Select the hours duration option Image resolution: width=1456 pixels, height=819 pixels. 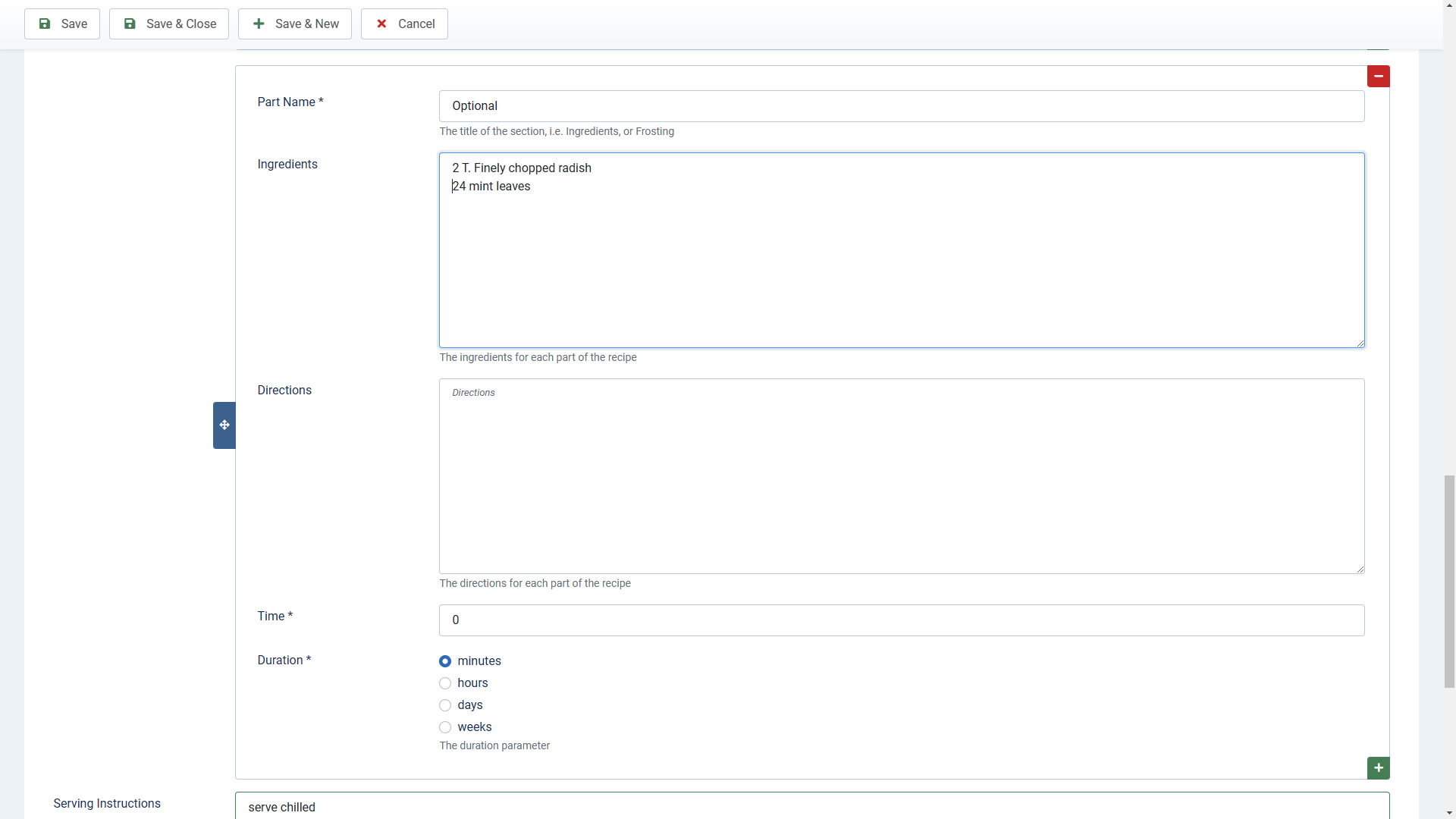[x=445, y=683]
